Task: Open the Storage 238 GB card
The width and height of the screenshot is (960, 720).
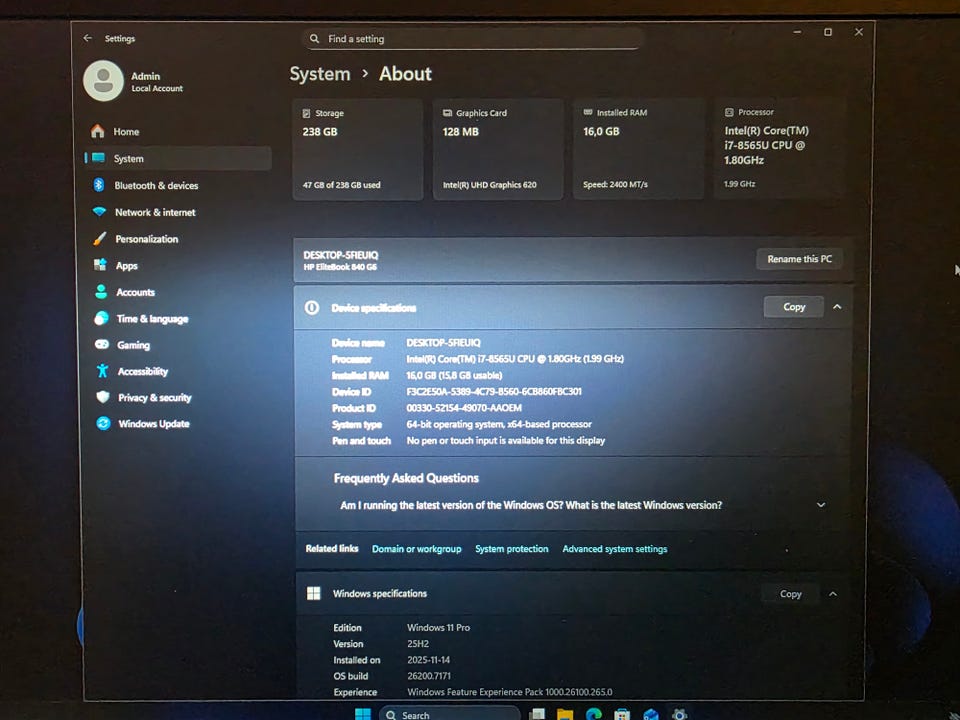Action: pyautogui.click(x=358, y=149)
